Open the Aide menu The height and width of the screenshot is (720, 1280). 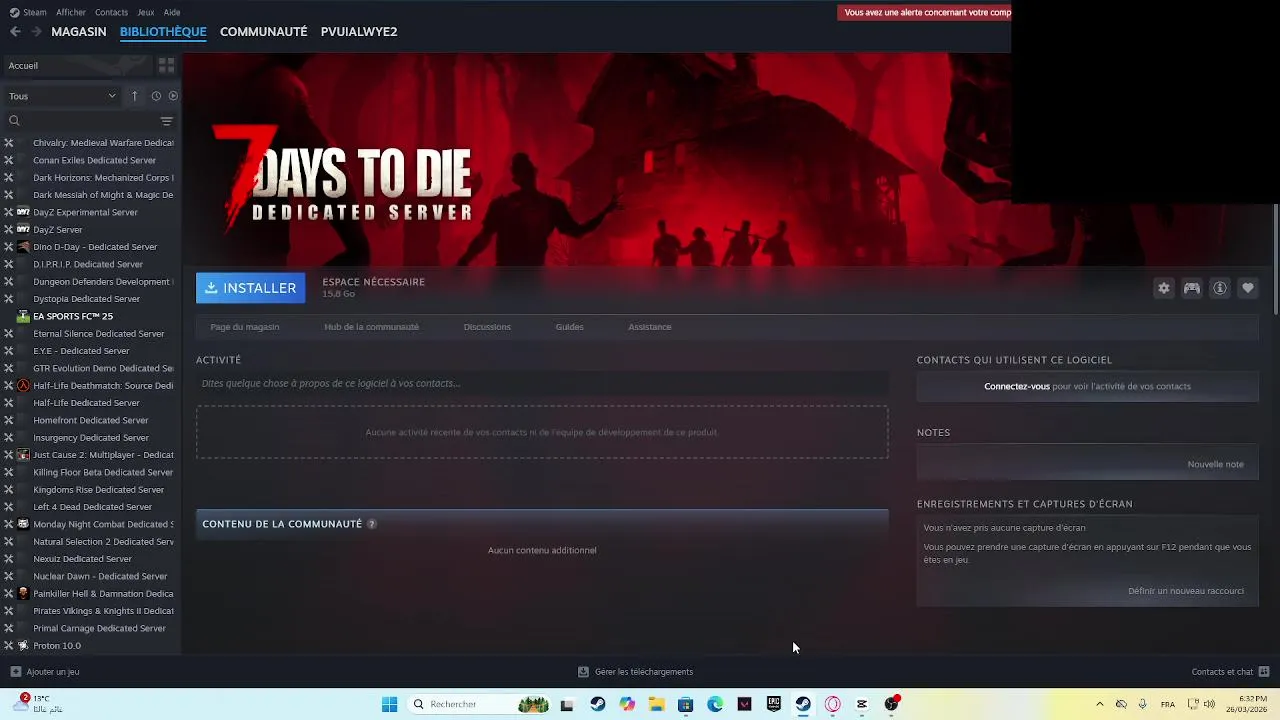click(x=172, y=12)
